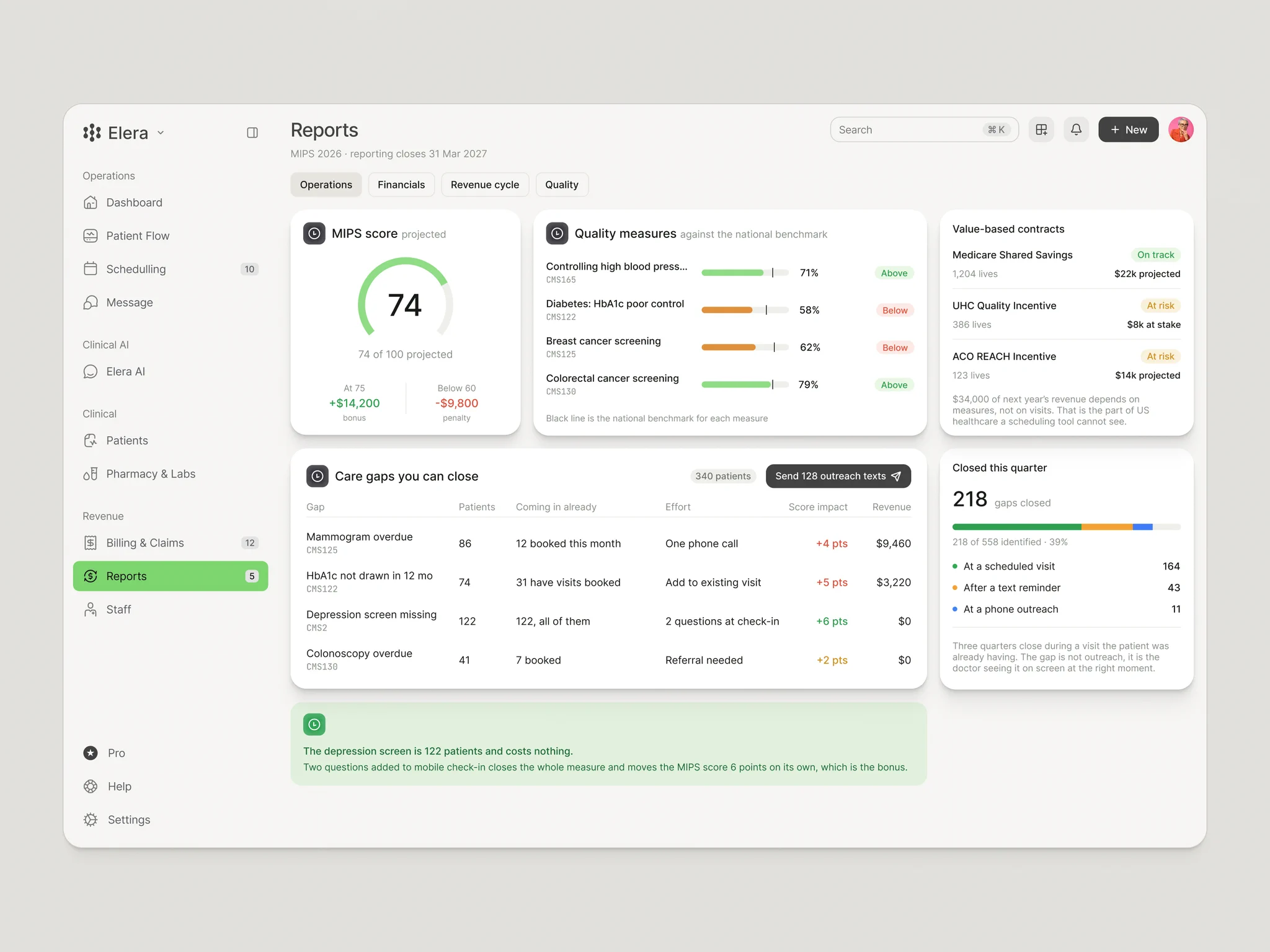This screenshot has width=1270, height=952.
Task: Click Medicare Shared Savings contract name
Action: coord(1013,255)
